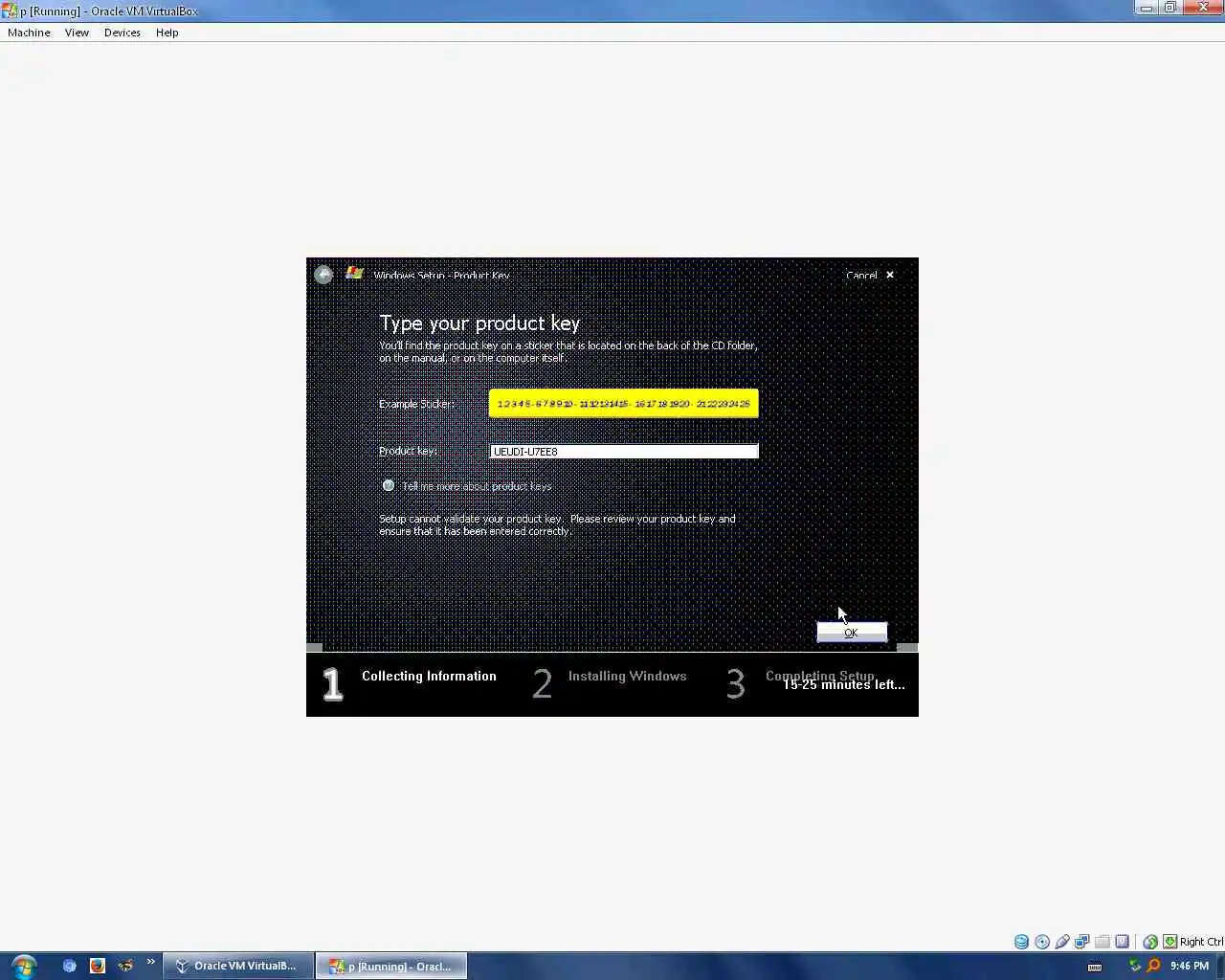Click the Installing Windows step label

[x=628, y=676]
